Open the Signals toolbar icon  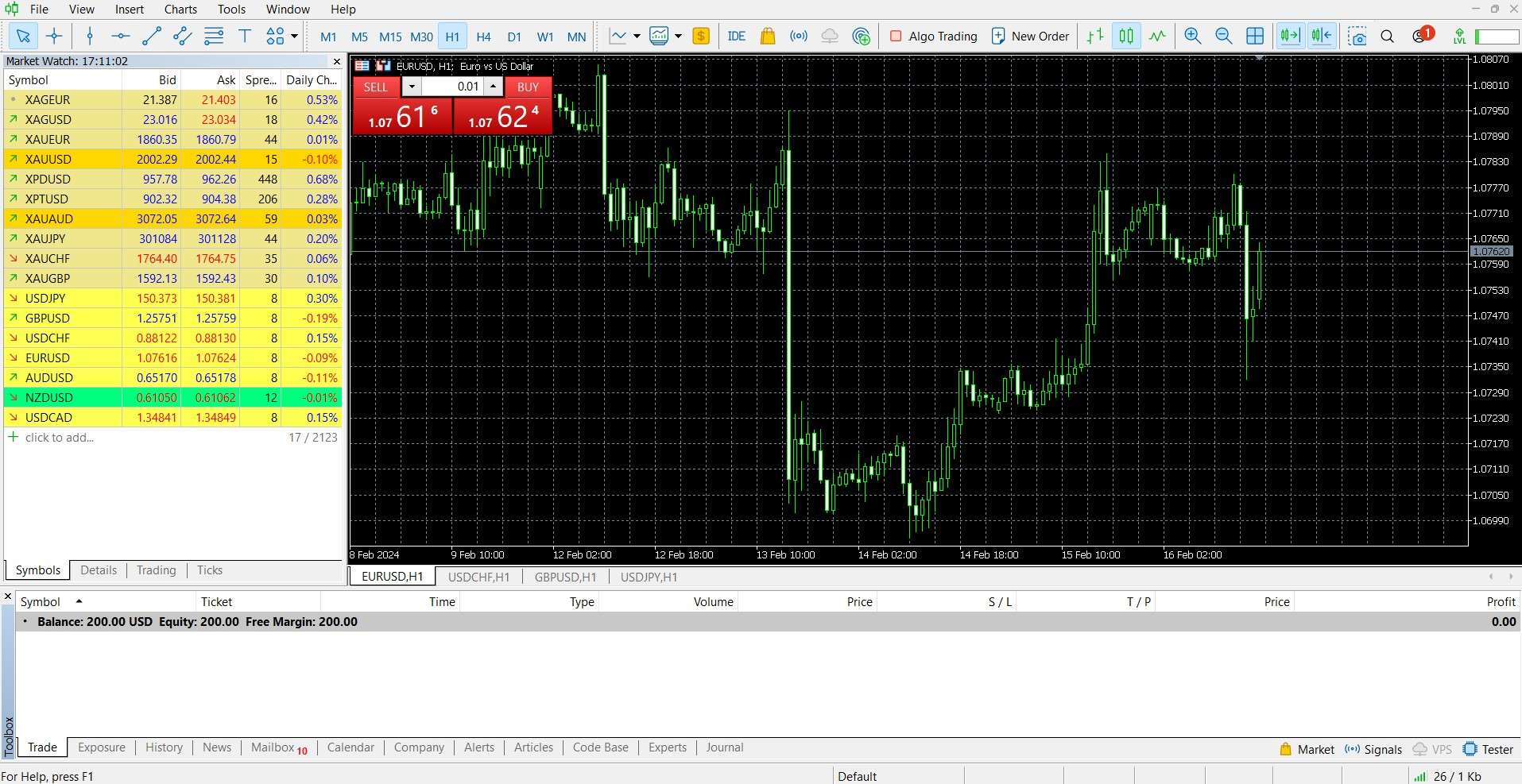[x=799, y=36]
